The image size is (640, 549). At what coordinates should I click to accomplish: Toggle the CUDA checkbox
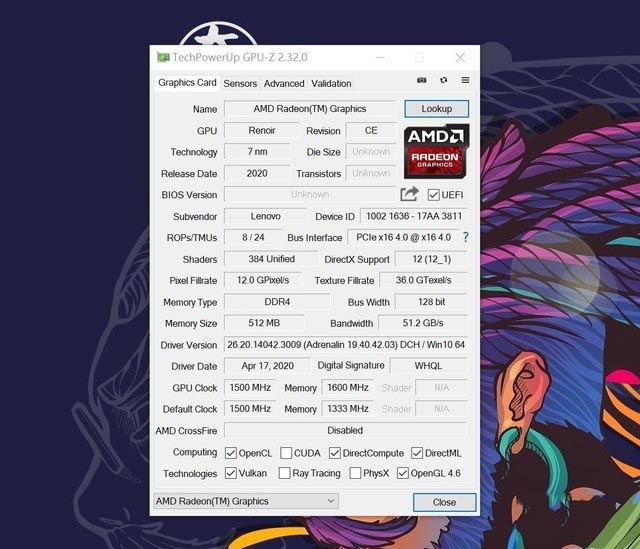pos(286,453)
